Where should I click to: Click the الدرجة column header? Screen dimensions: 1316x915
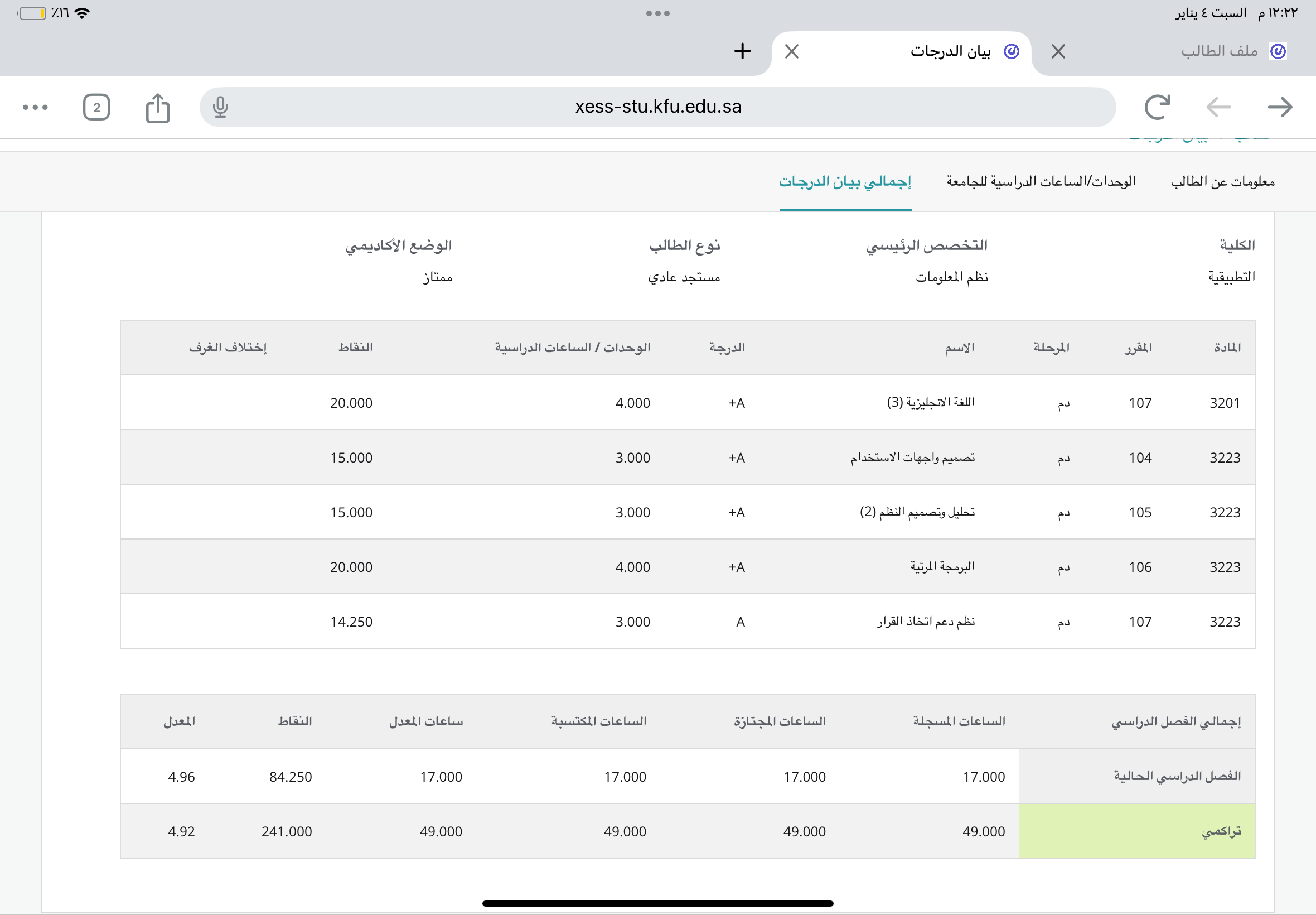[x=727, y=348]
